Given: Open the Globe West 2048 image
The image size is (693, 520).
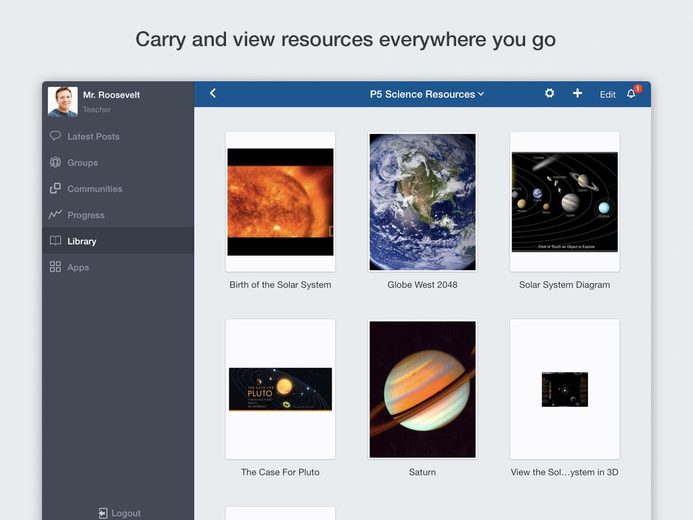Looking at the screenshot, I should tap(423, 202).
